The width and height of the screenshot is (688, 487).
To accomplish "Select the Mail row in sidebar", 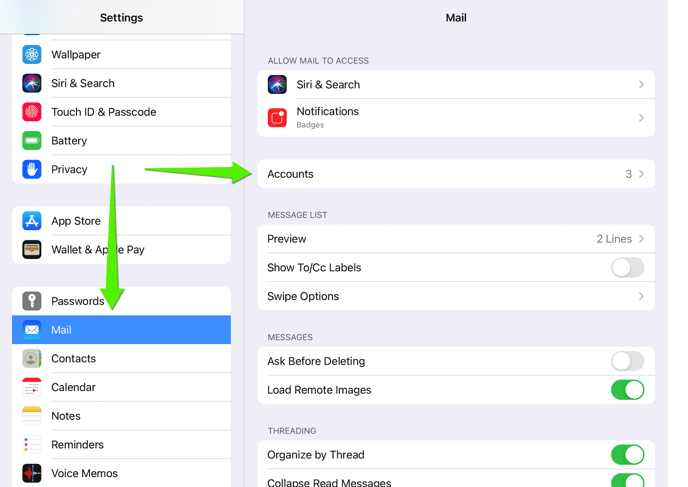I will tap(122, 329).
